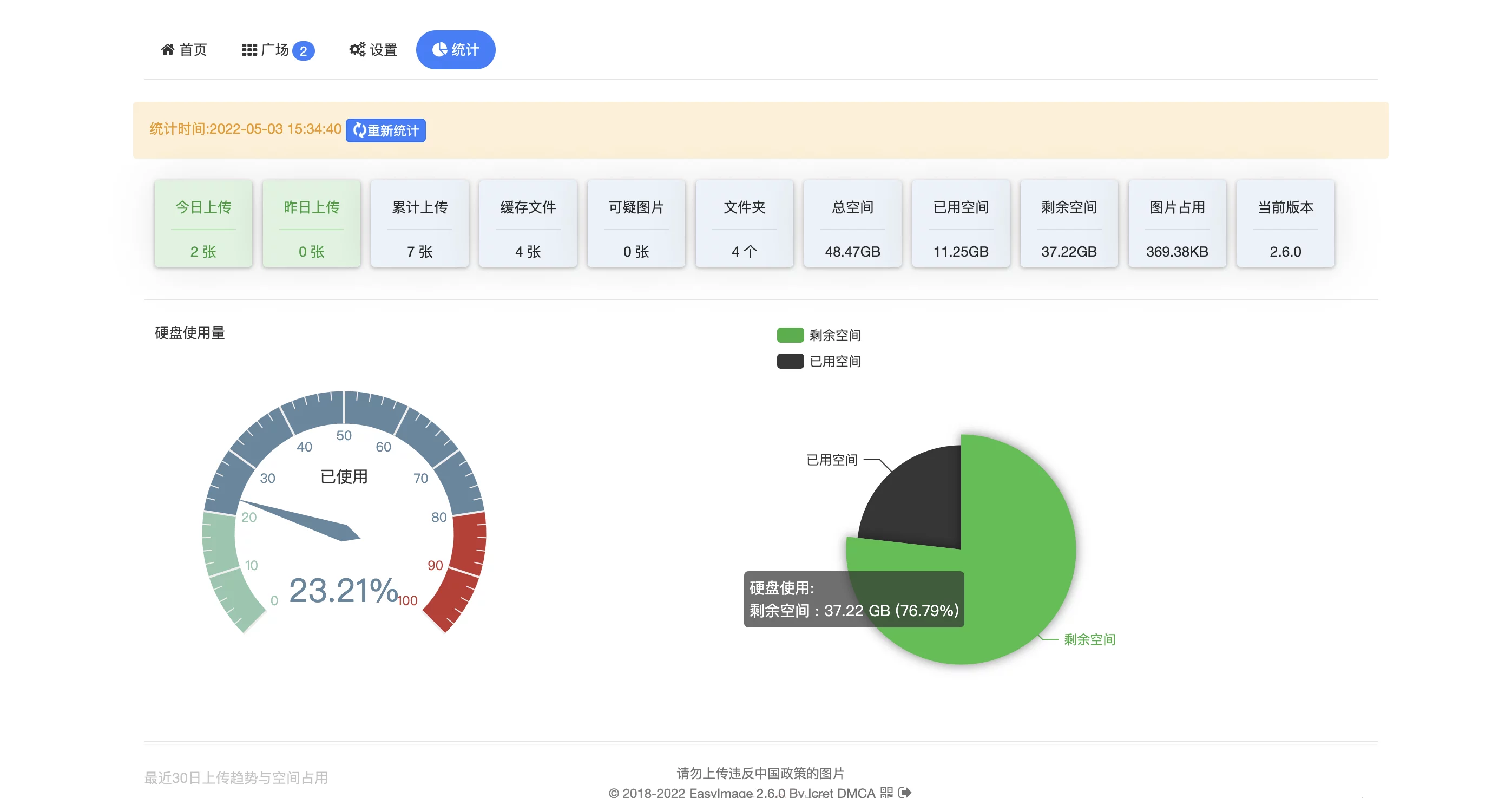Click the logout arrow icon in the footer
The image size is (1512, 798).
point(904,793)
